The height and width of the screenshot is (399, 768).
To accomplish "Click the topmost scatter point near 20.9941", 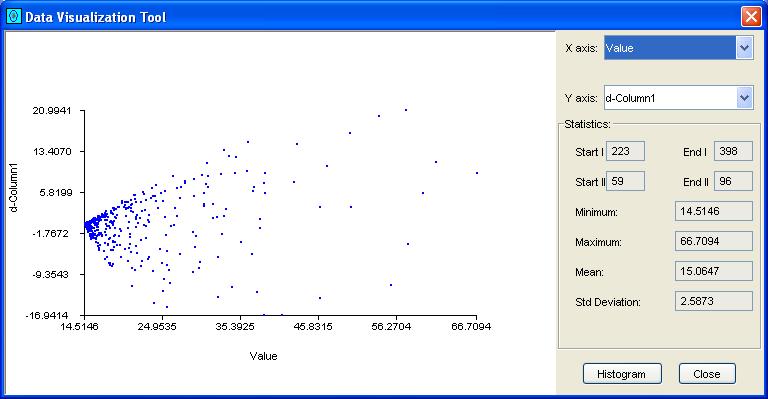I will pos(406,110).
